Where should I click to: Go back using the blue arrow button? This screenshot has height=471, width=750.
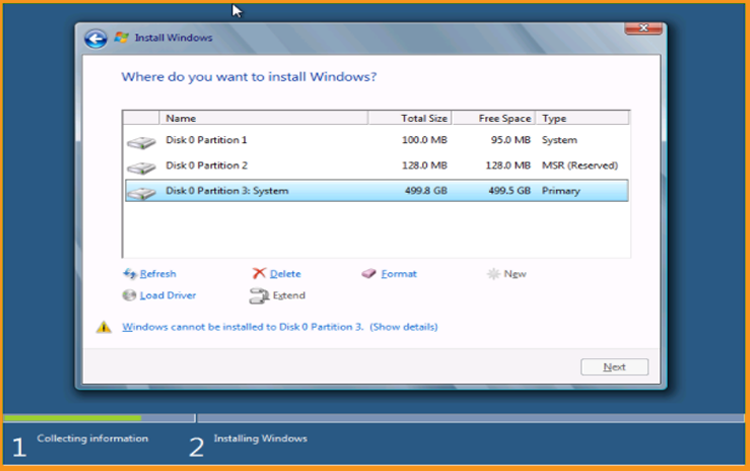[x=96, y=39]
